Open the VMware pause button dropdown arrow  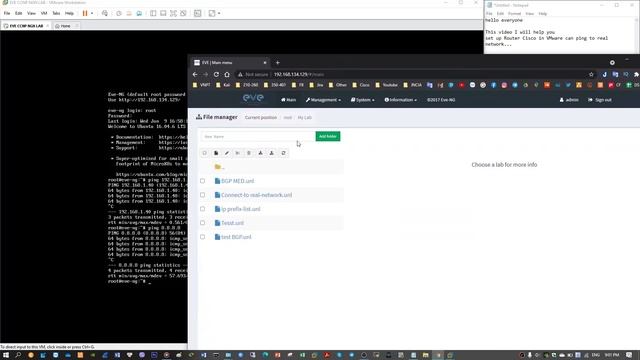(x=92, y=13)
